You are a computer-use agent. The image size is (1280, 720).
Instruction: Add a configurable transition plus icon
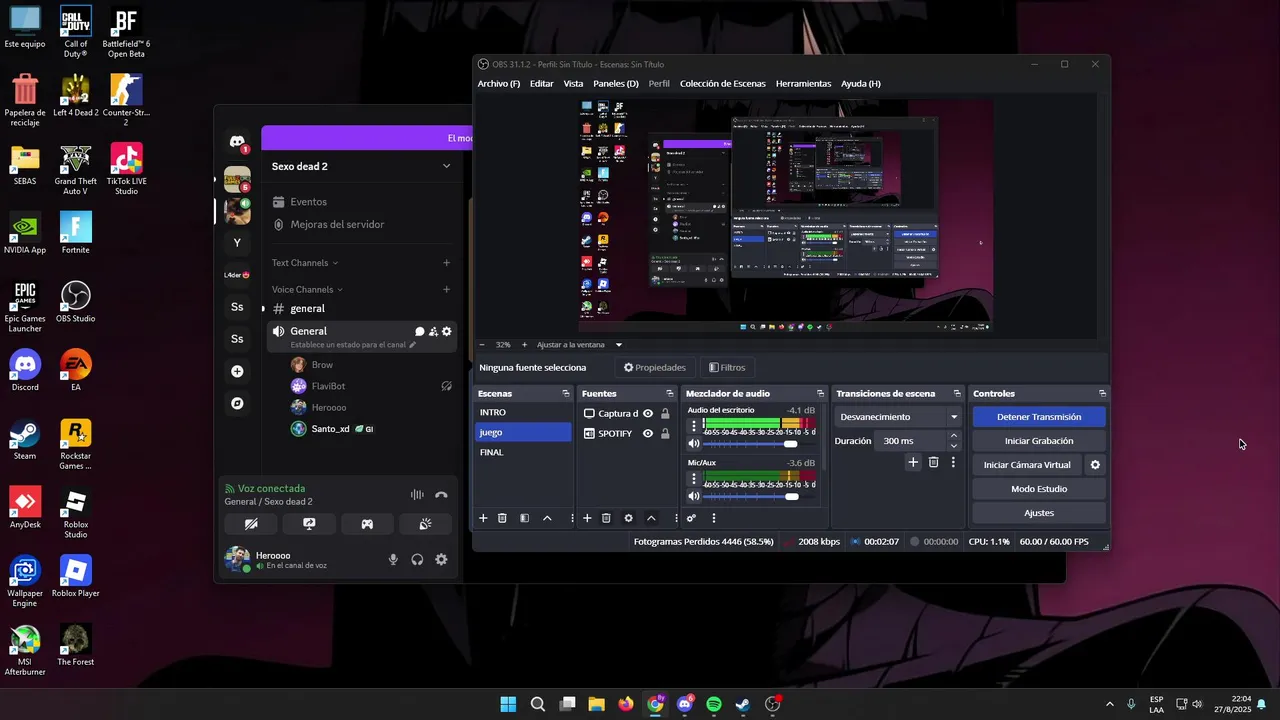pyautogui.click(x=913, y=462)
